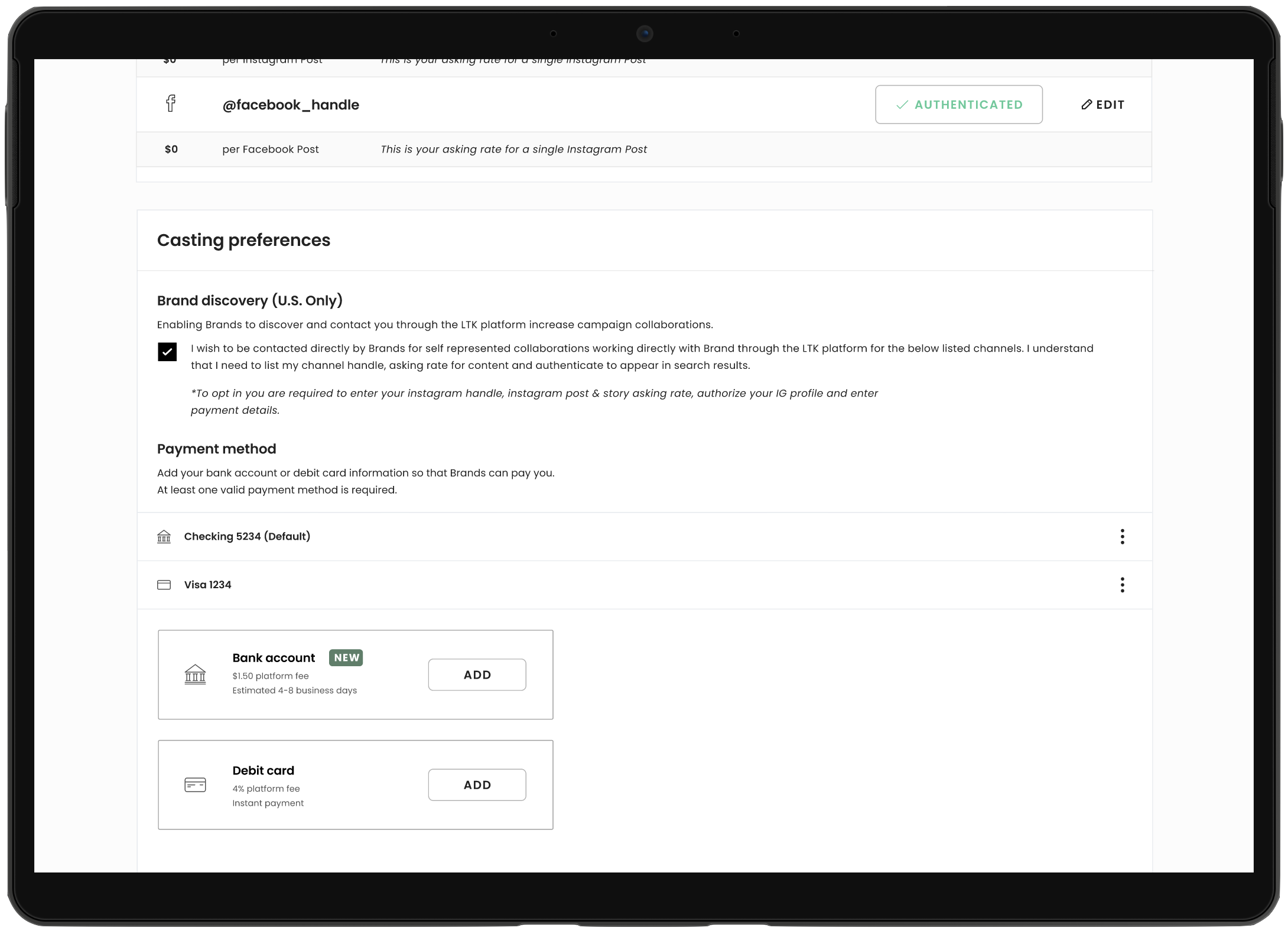Image resolution: width=1288 pixels, height=934 pixels.
Task: Click the $0 Facebook Post rate
Action: tap(171, 149)
